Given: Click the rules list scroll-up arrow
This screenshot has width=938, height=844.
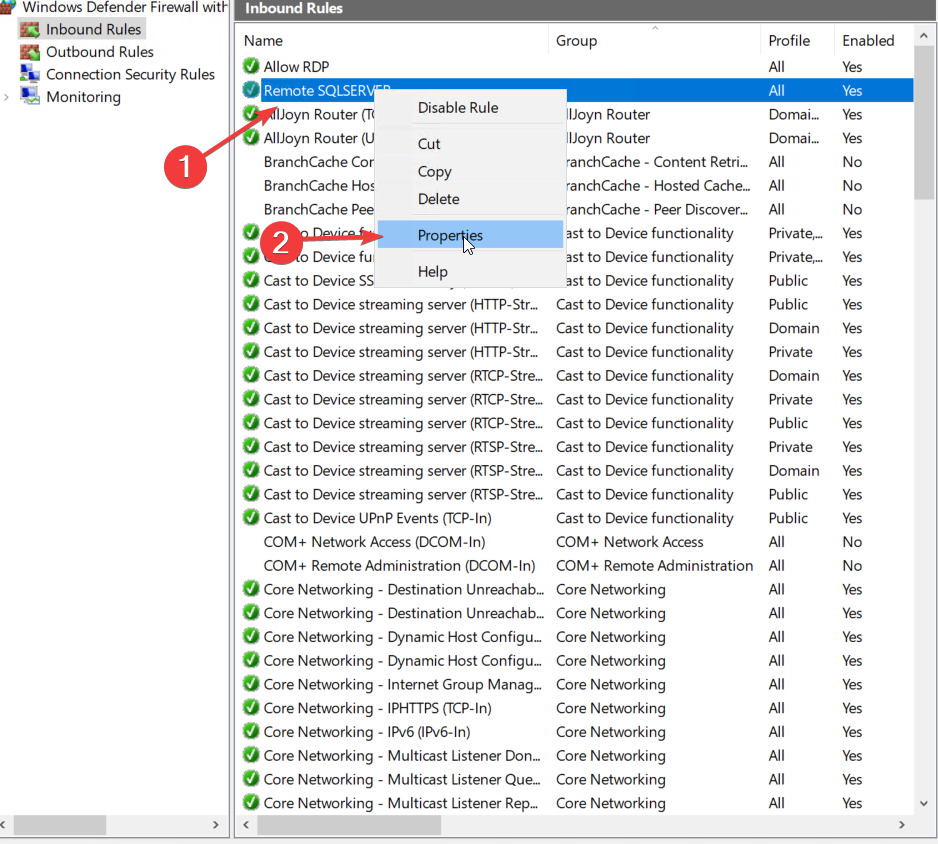Looking at the screenshot, I should click(x=924, y=36).
